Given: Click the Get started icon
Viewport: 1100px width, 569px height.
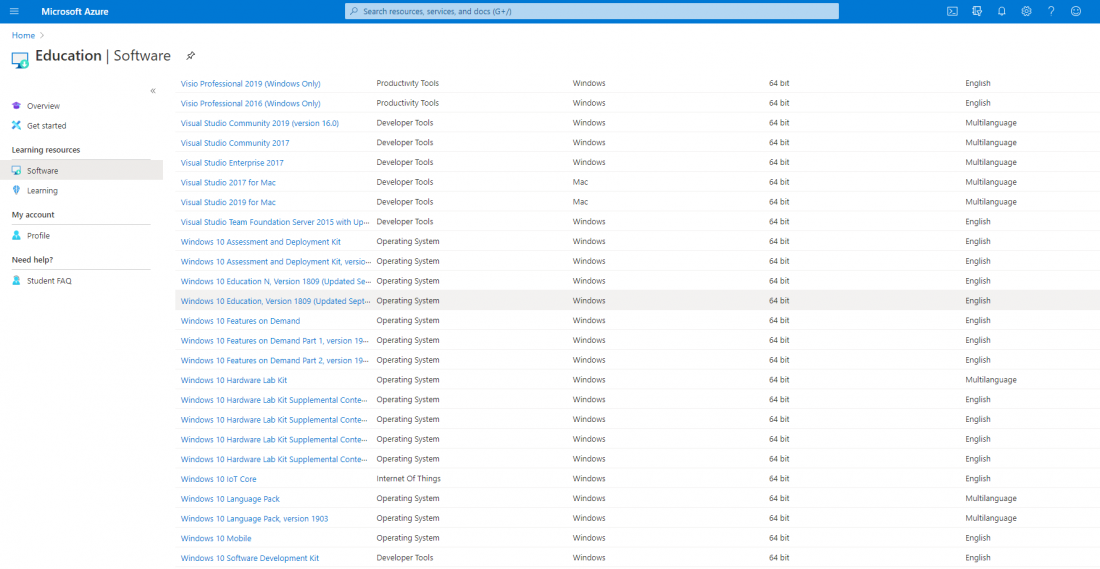Looking at the screenshot, I should click(16, 126).
